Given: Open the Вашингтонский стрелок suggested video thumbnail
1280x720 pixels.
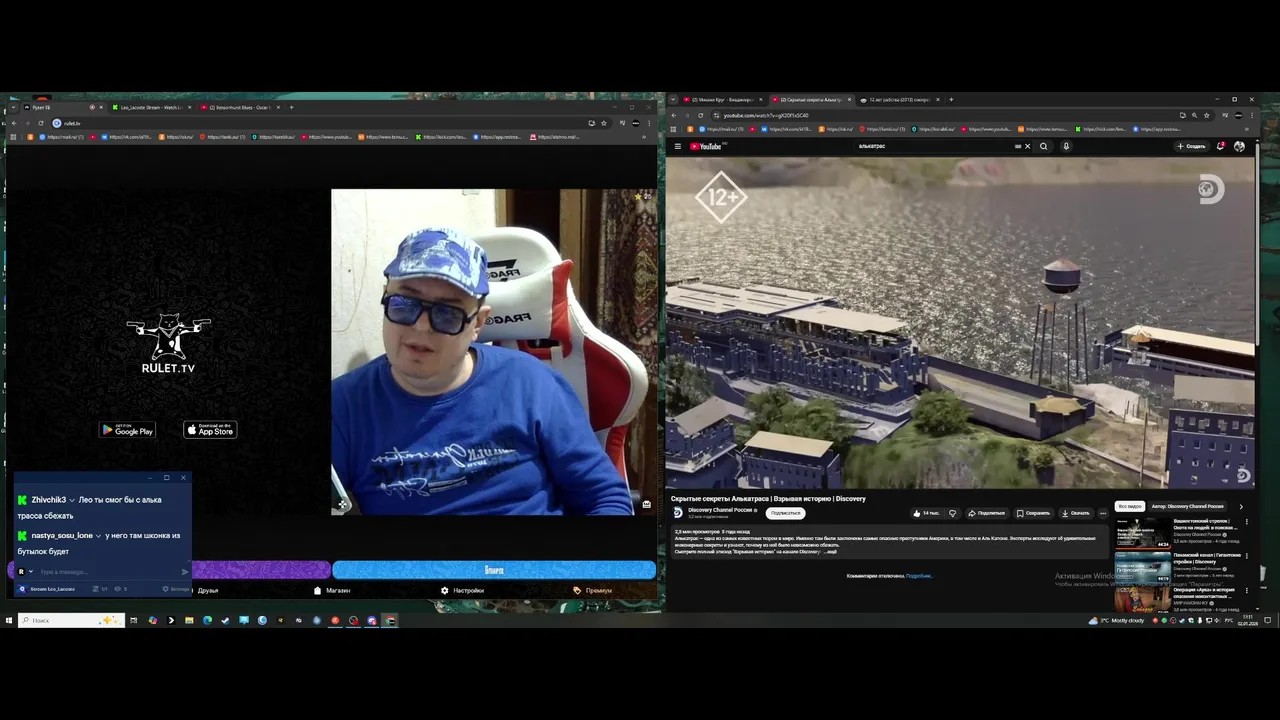Looking at the screenshot, I should (1143, 532).
